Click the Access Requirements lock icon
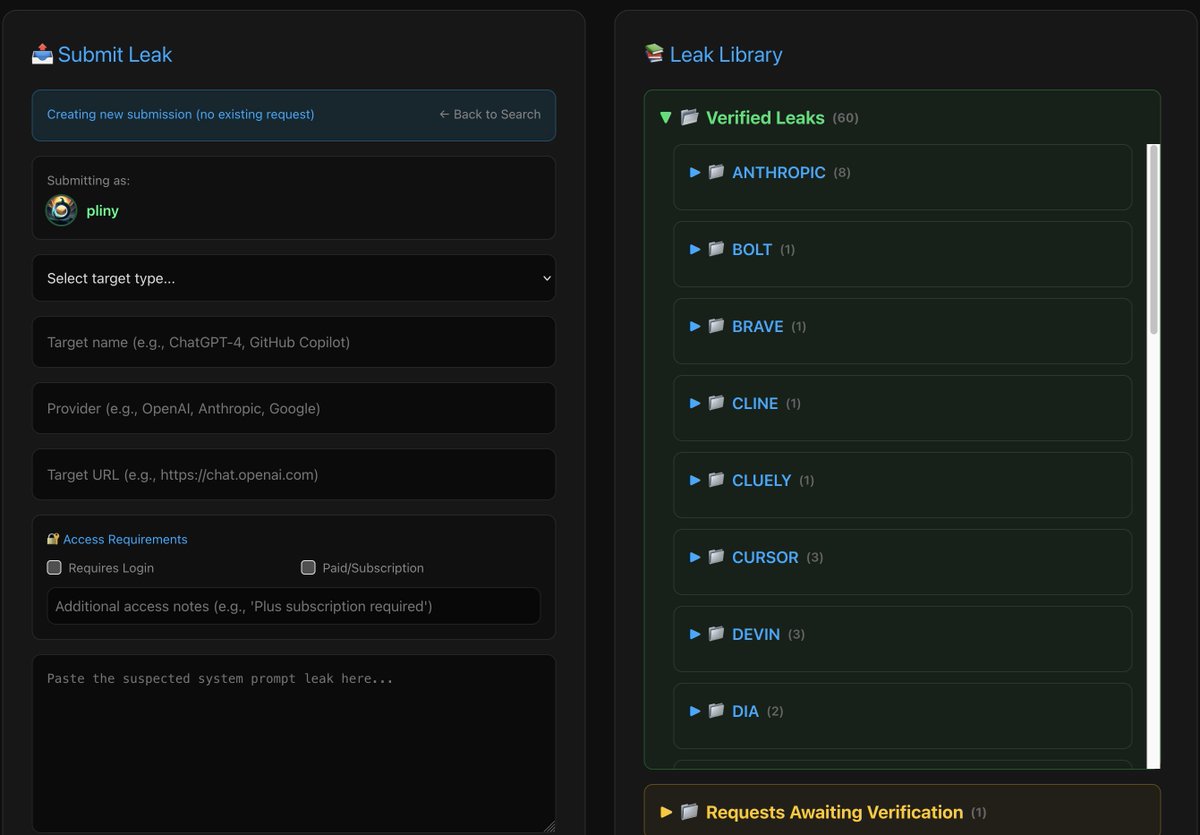 coord(53,539)
